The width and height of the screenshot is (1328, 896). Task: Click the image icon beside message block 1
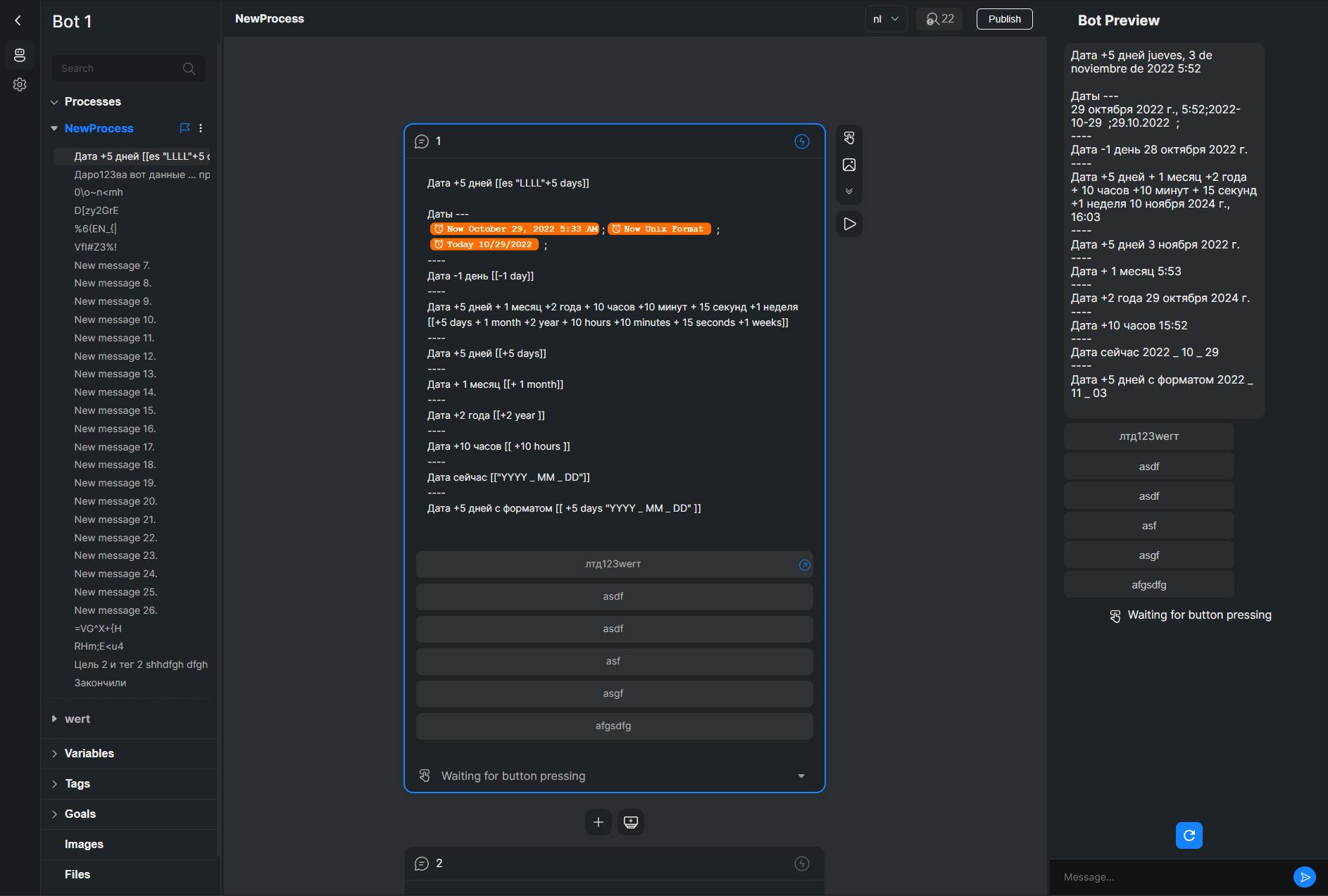[x=849, y=164]
